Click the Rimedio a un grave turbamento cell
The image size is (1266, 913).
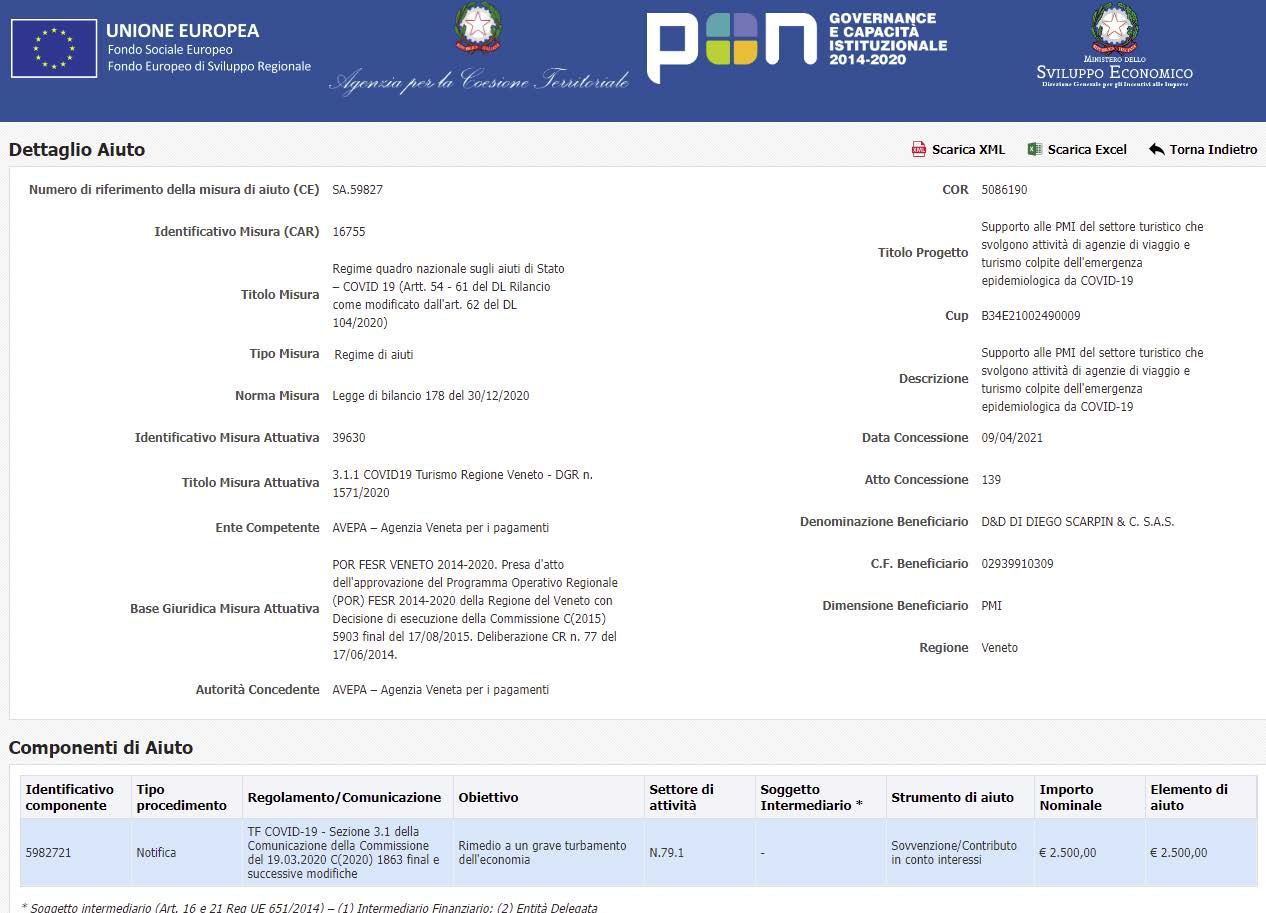[549, 853]
